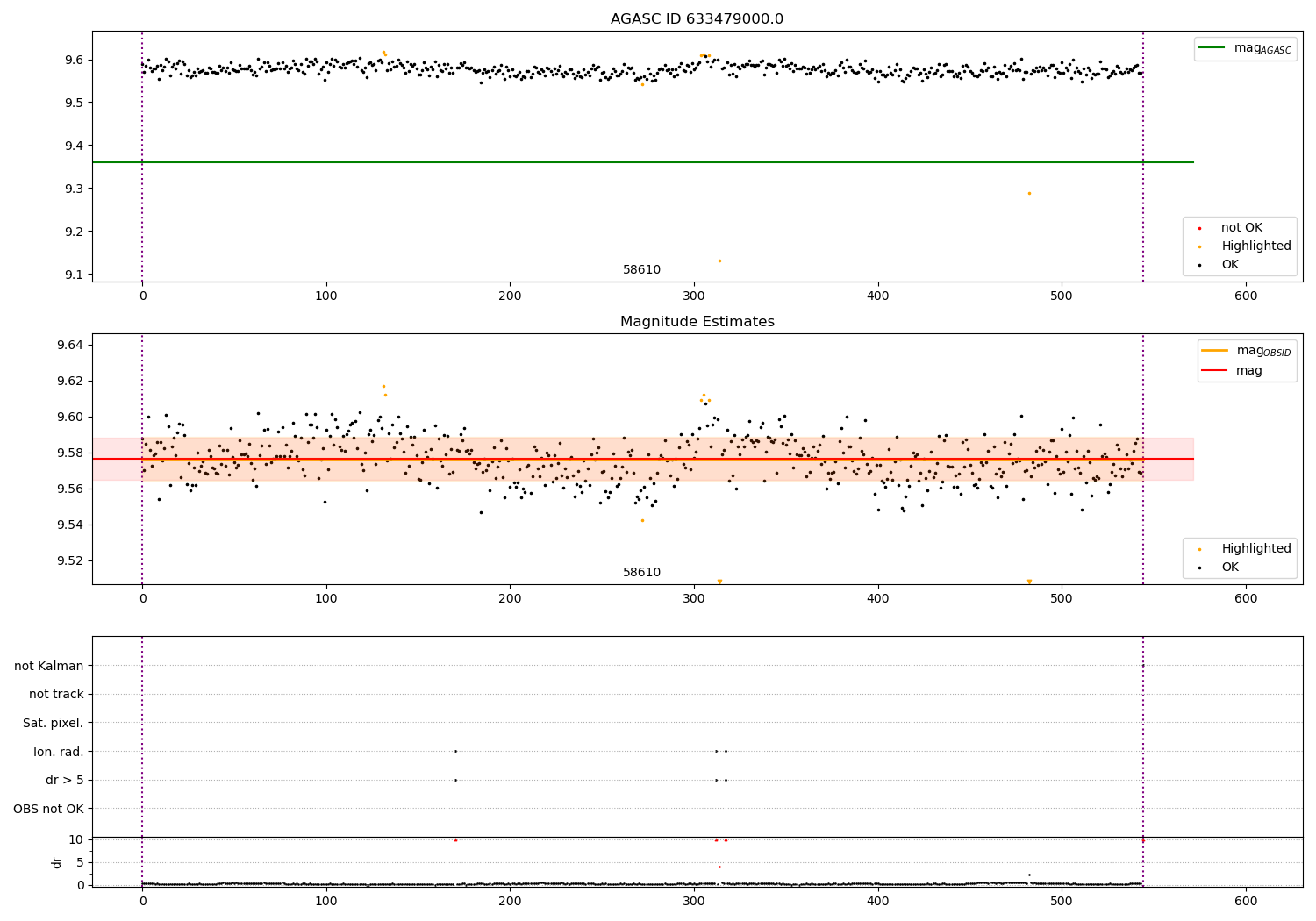
Task: Click the 'OBS not OK' axis label
Action: coord(49,809)
